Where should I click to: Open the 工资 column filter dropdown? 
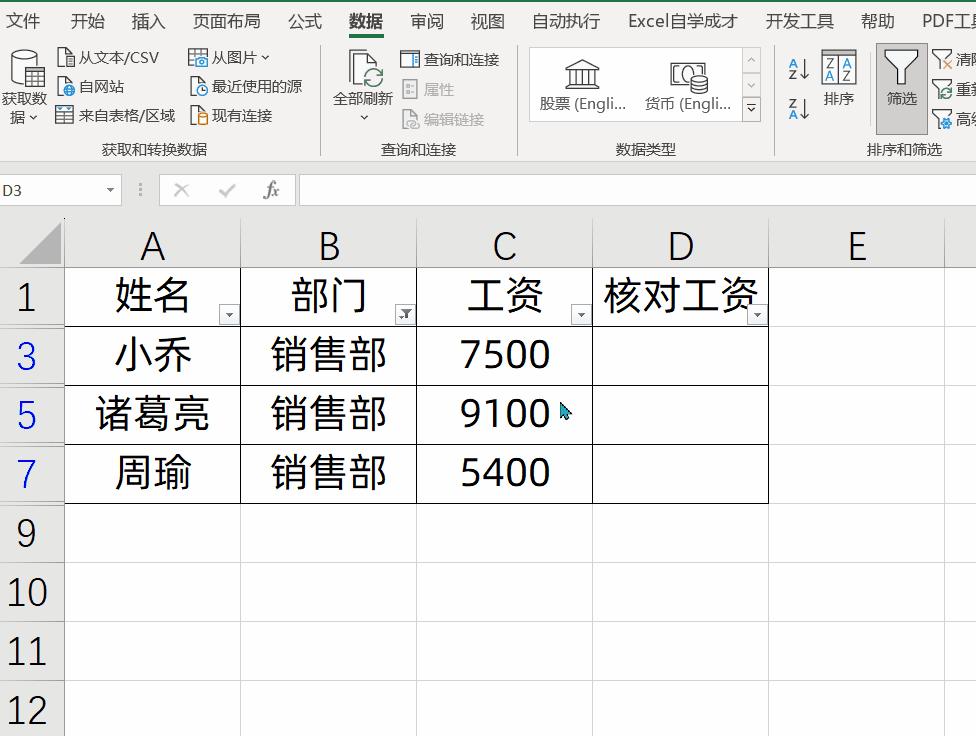click(x=581, y=314)
